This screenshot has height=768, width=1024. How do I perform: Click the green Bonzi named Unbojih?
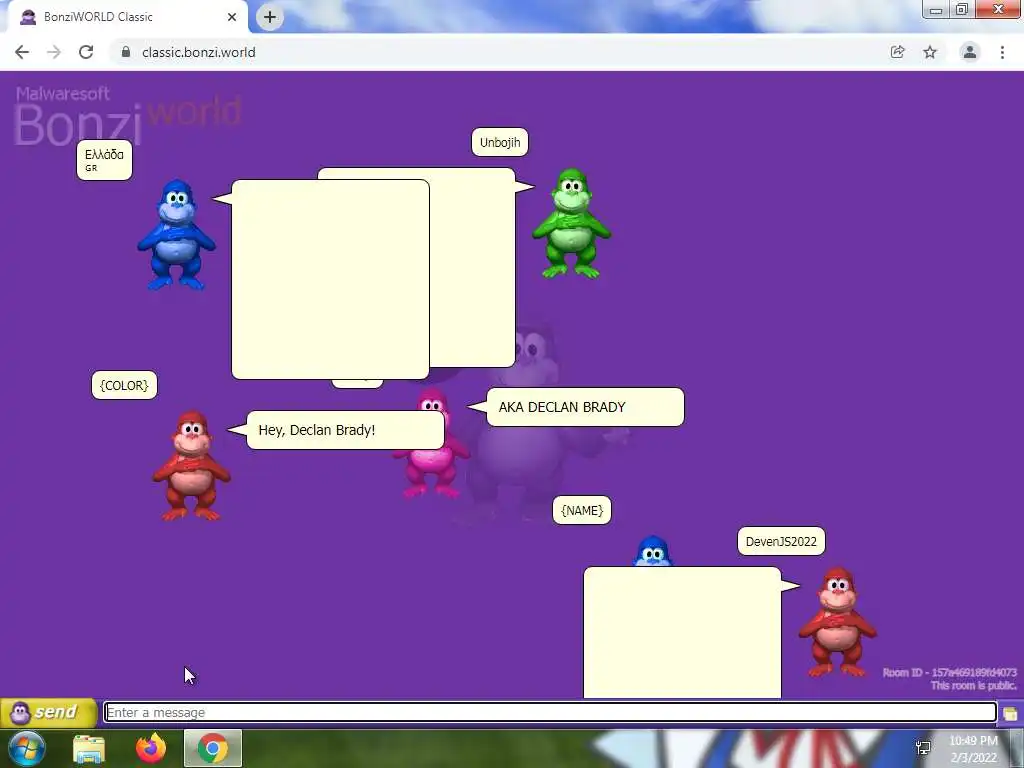pos(571,223)
